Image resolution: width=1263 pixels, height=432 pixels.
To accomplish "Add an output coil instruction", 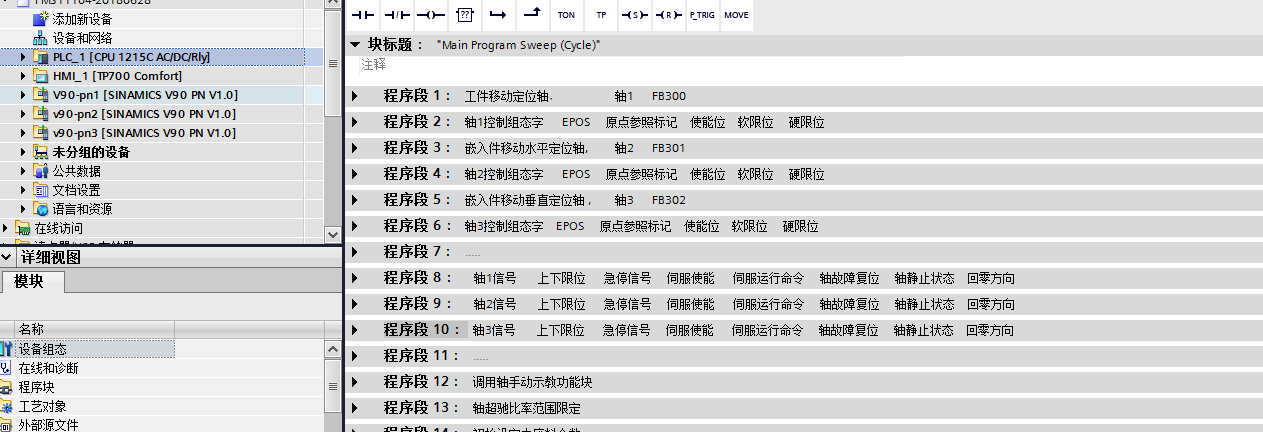I will tap(430, 15).
